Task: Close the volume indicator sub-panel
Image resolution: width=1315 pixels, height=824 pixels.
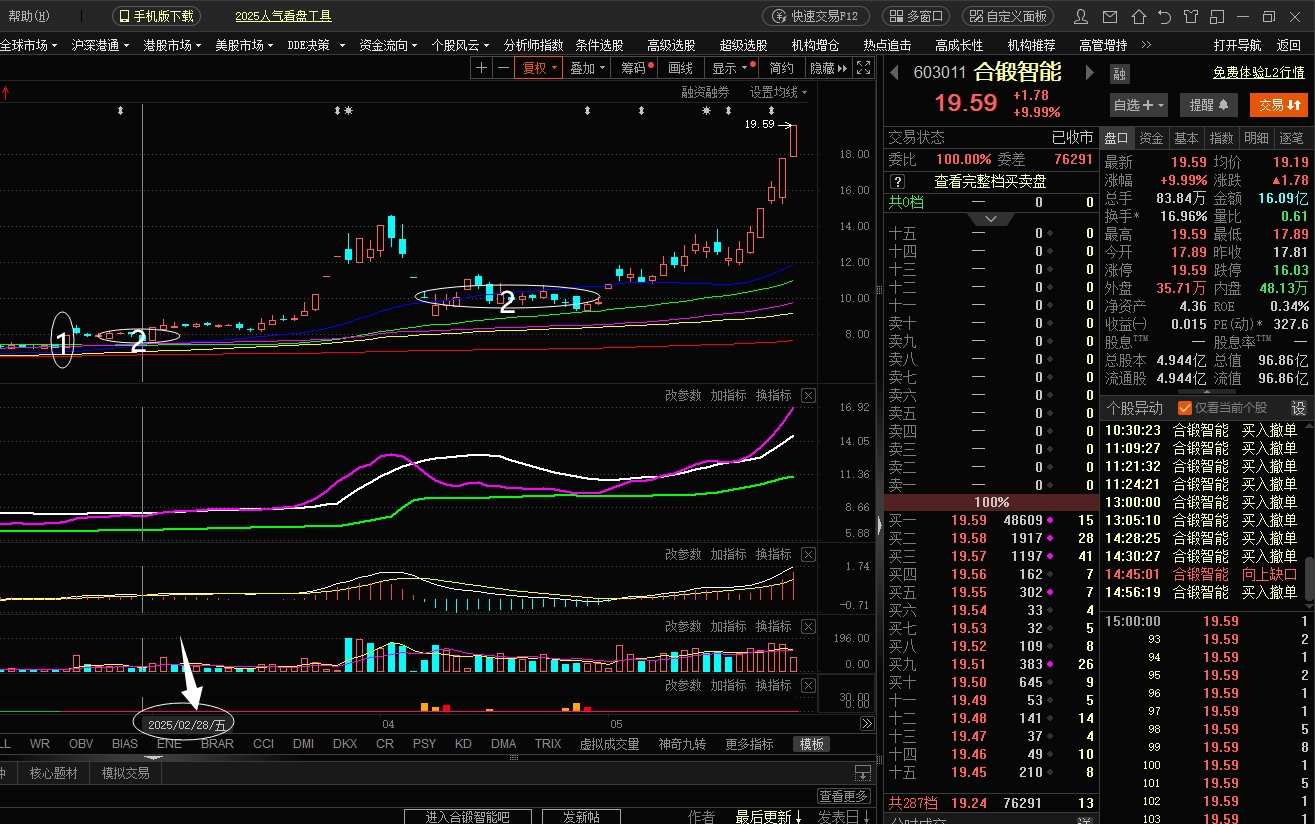Action: point(808,626)
